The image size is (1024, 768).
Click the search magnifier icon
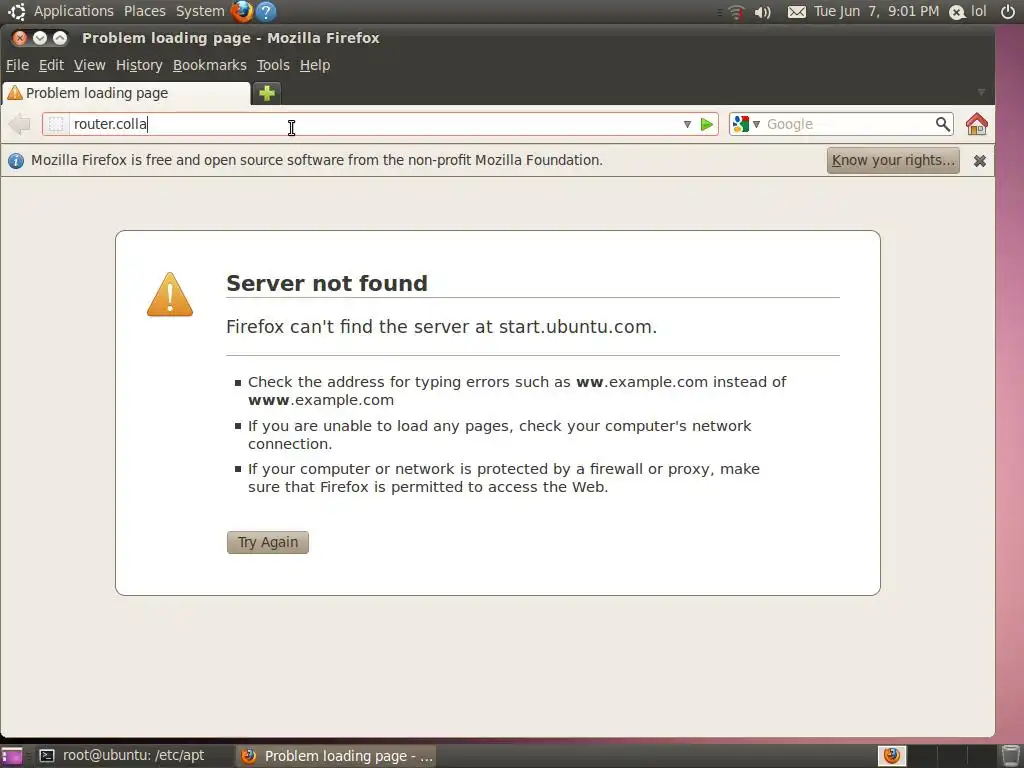[942, 123]
